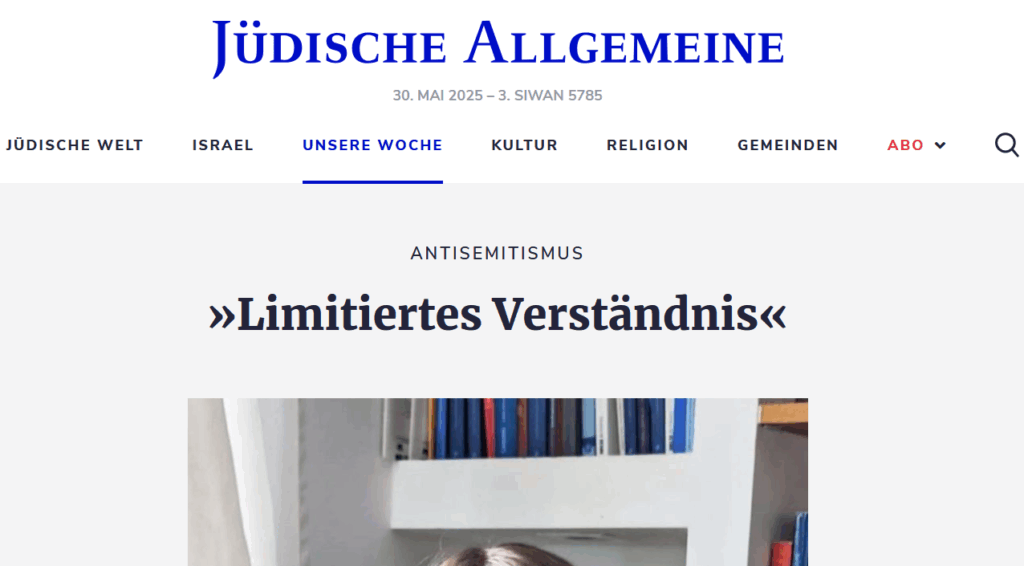
Task: Click the date text 30. Mai 2025
Action: click(438, 95)
